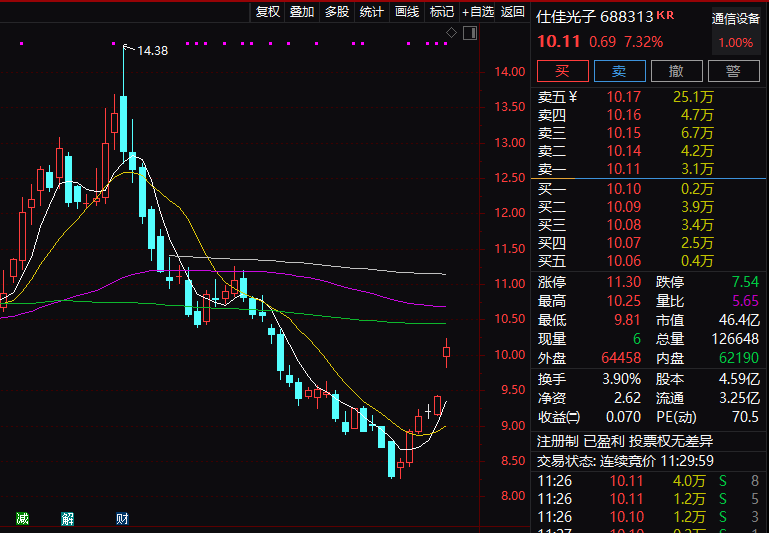Click the diamond icon above chart
This screenshot has width=769, height=533.
click(x=452, y=33)
